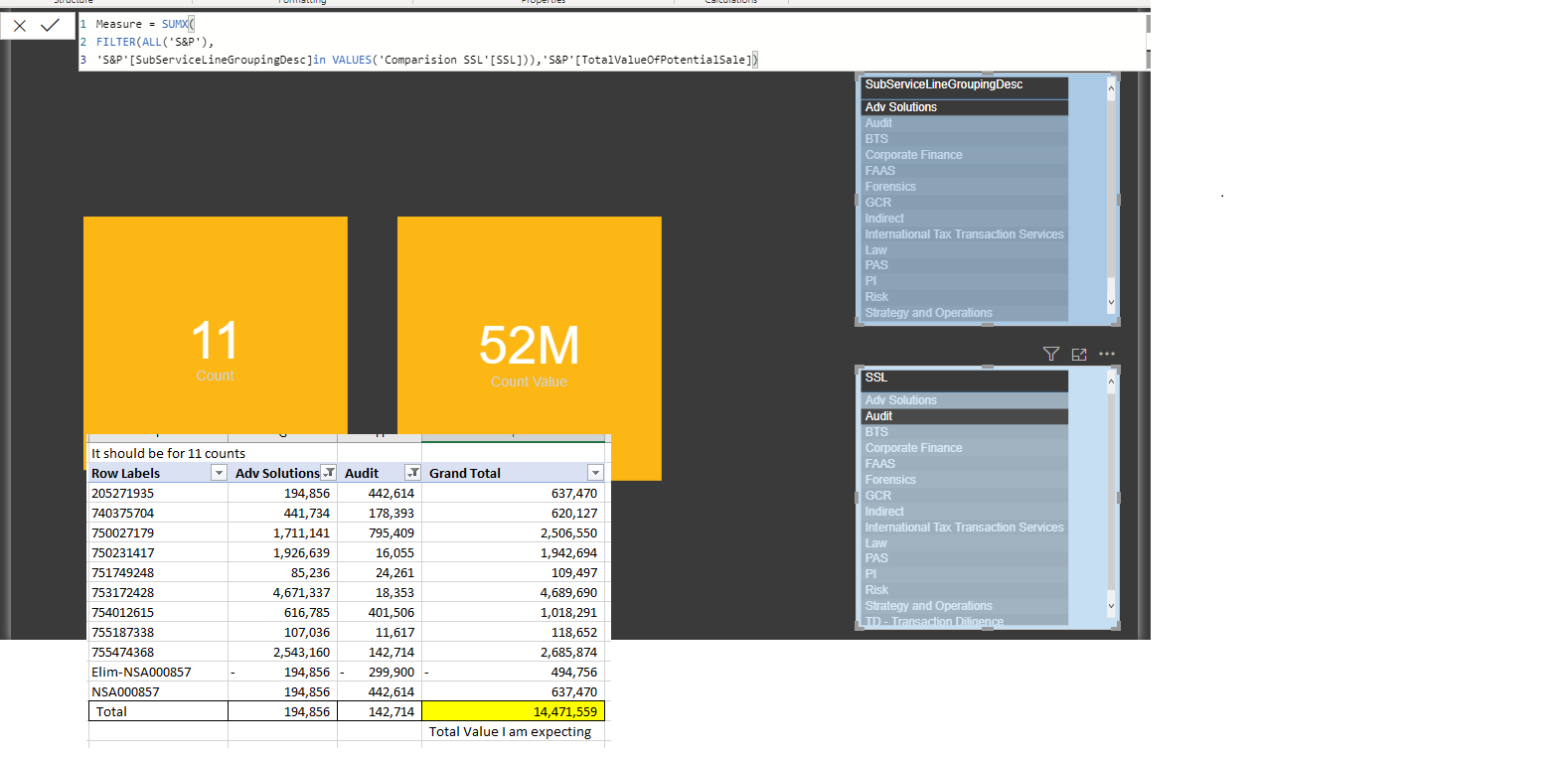Select International Tax Transaction Services in SubServiceLineGroupingDesc slicer

(x=965, y=234)
